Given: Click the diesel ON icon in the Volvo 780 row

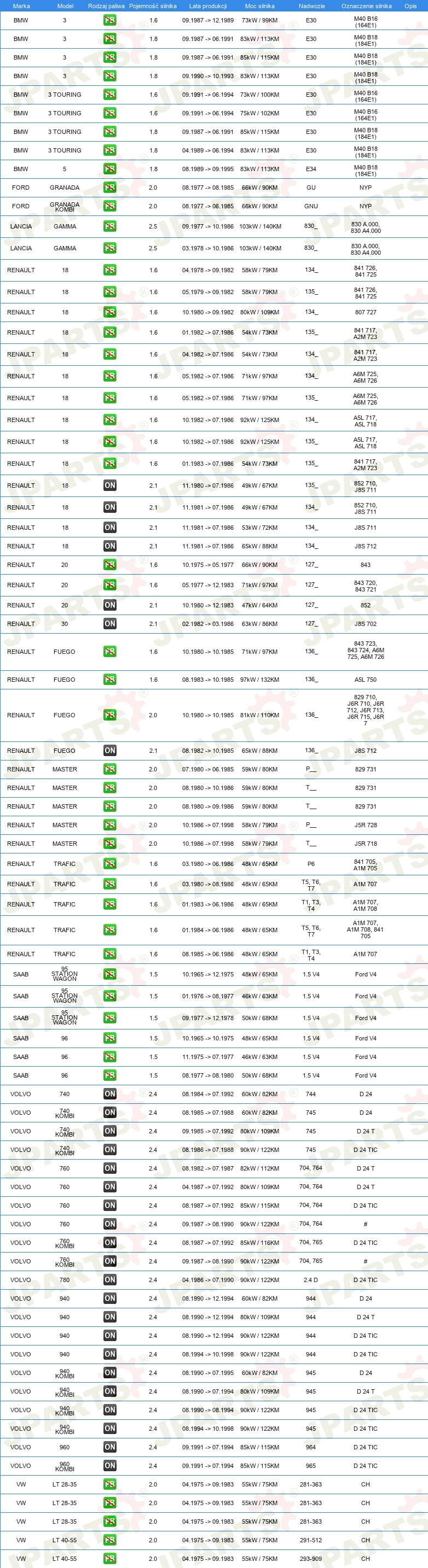Looking at the screenshot, I should [x=110, y=1279].
